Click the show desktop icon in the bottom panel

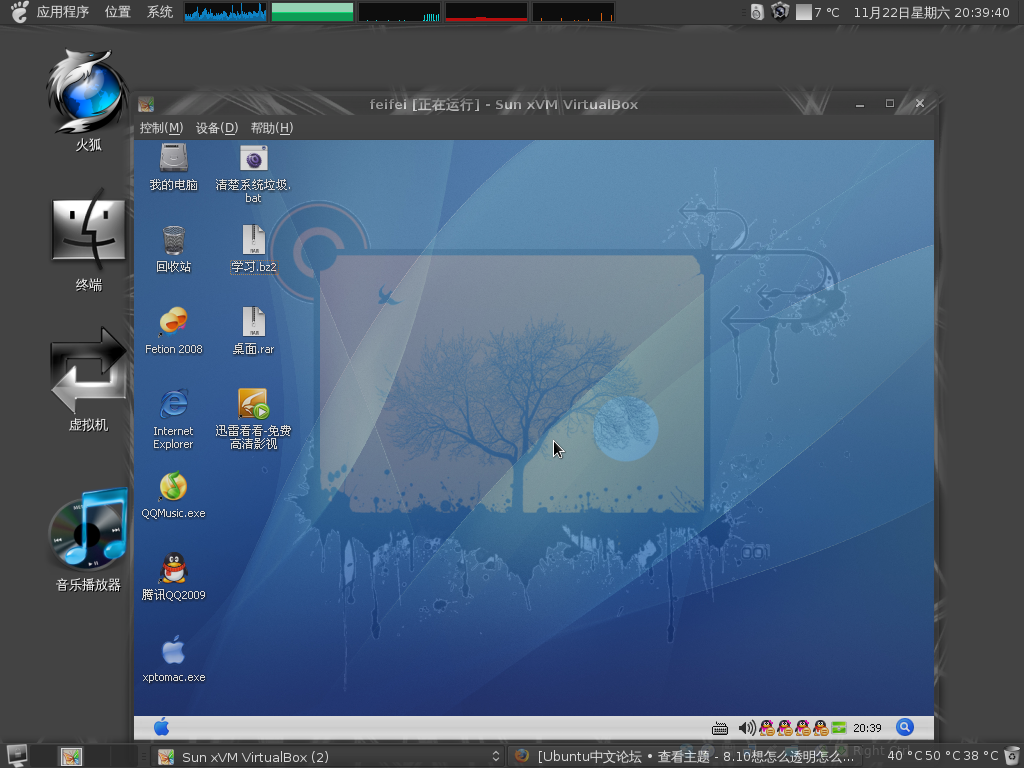tap(16, 756)
